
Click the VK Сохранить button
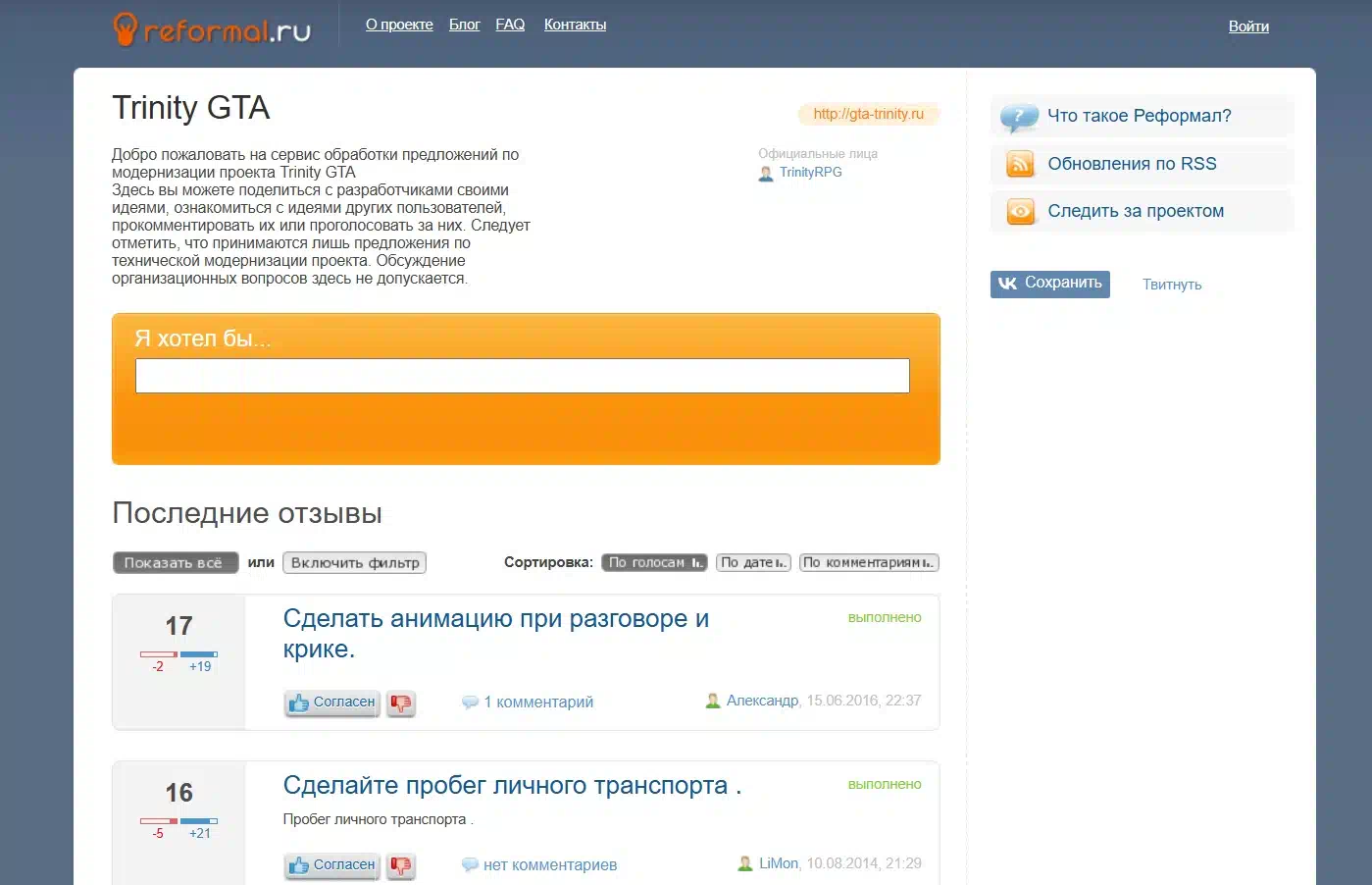click(1049, 284)
